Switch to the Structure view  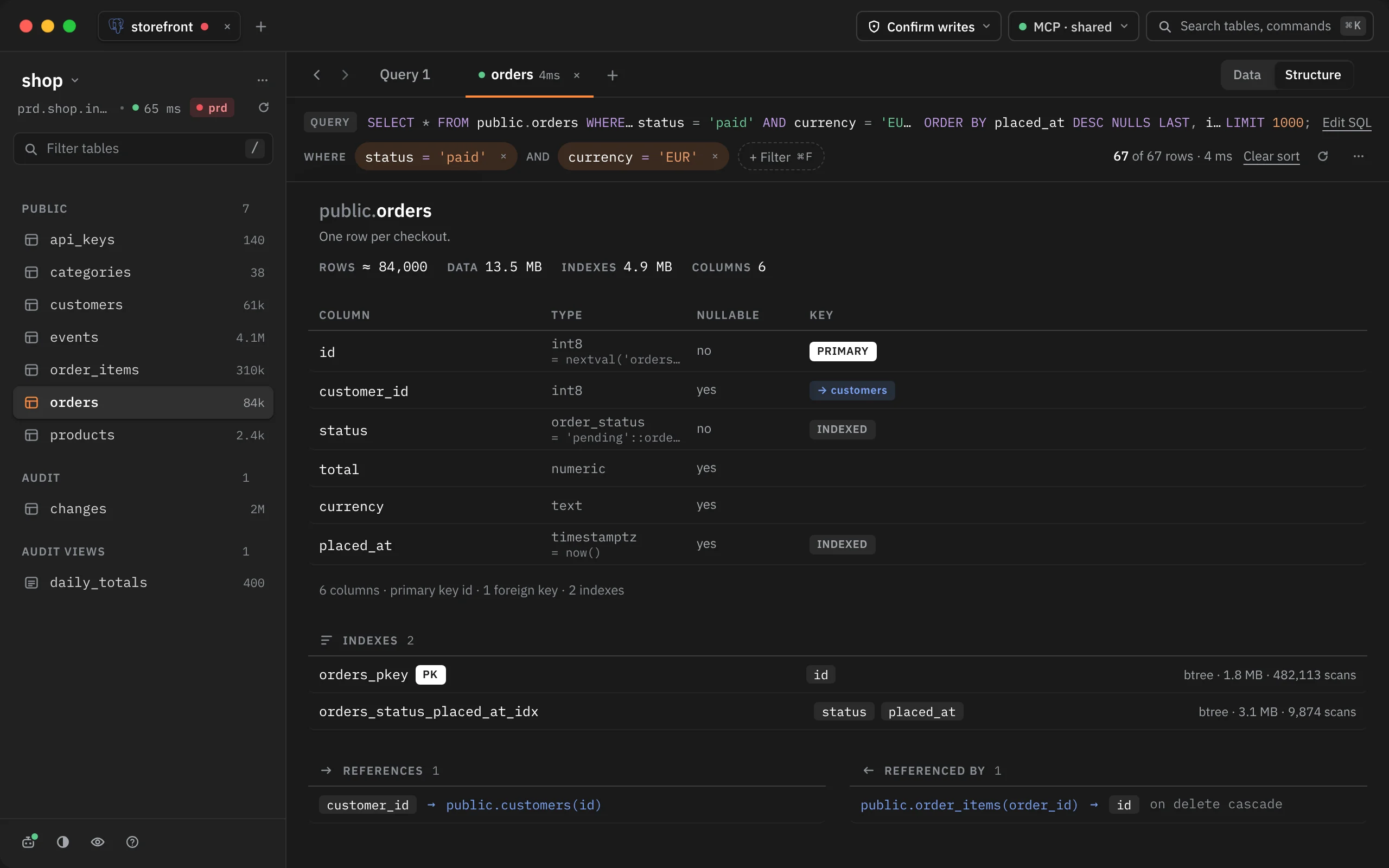click(1312, 75)
